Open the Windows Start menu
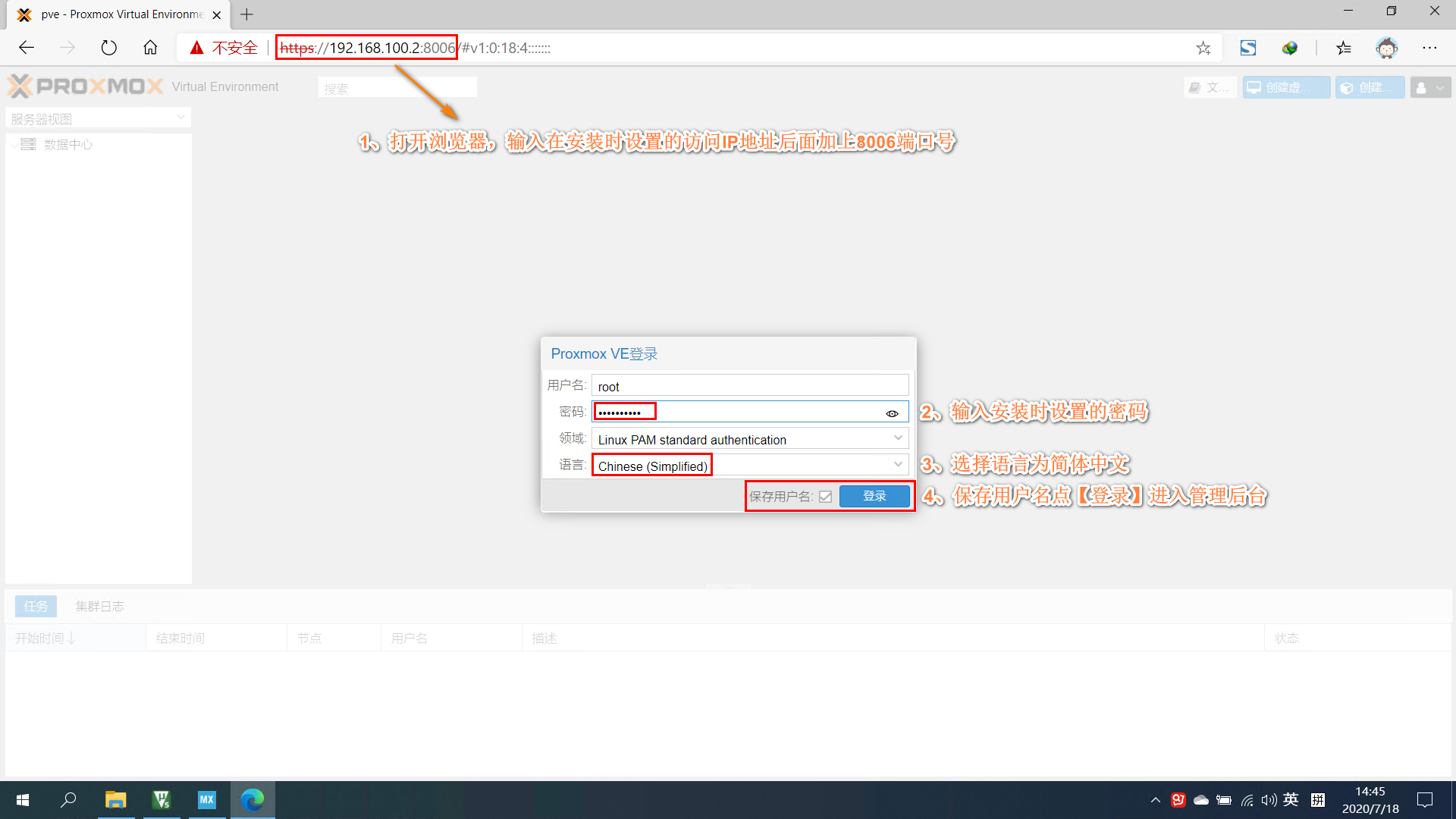The image size is (1456, 819). coord(23,800)
